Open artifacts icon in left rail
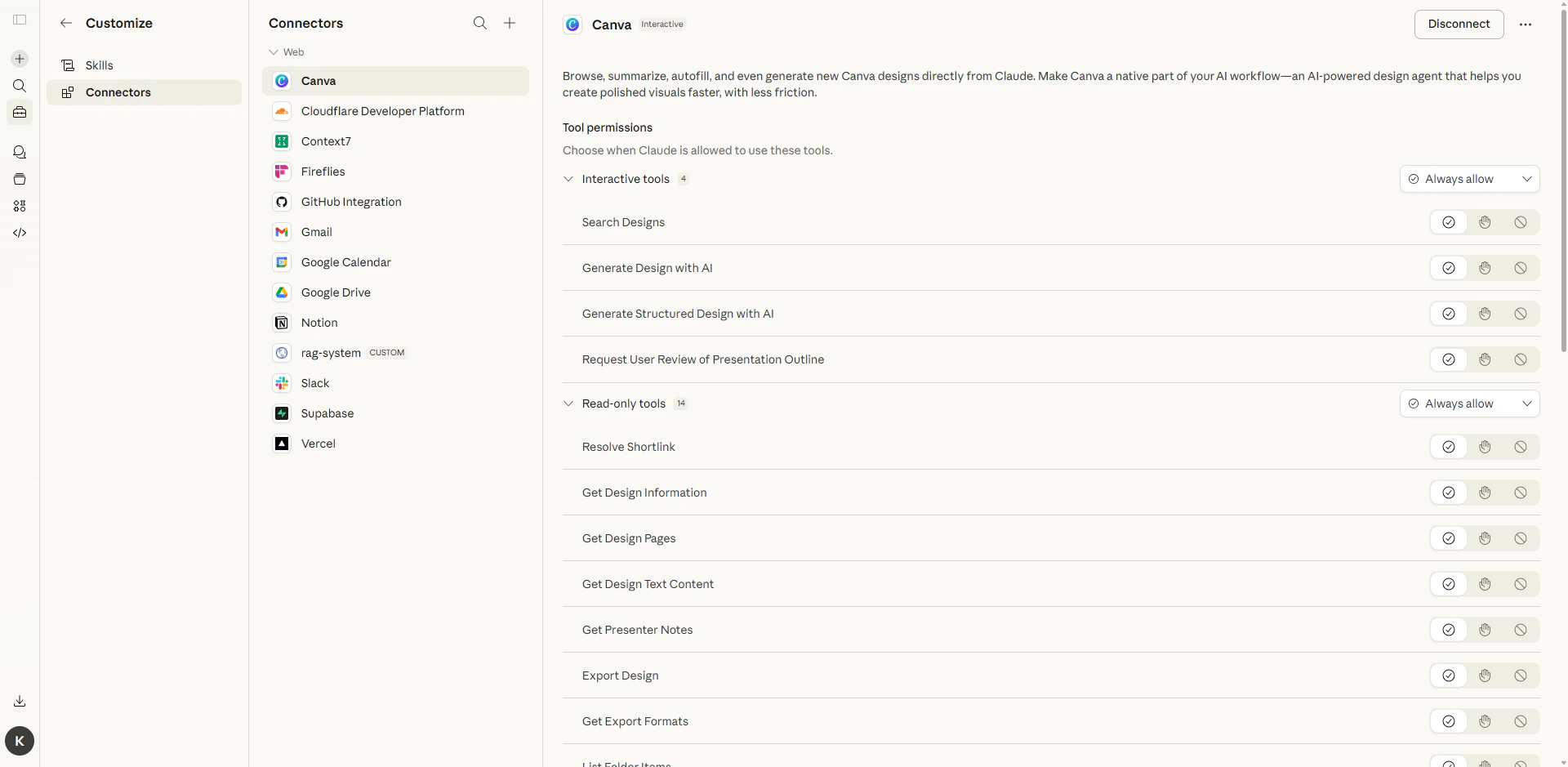The width and height of the screenshot is (1568, 767). 20,206
